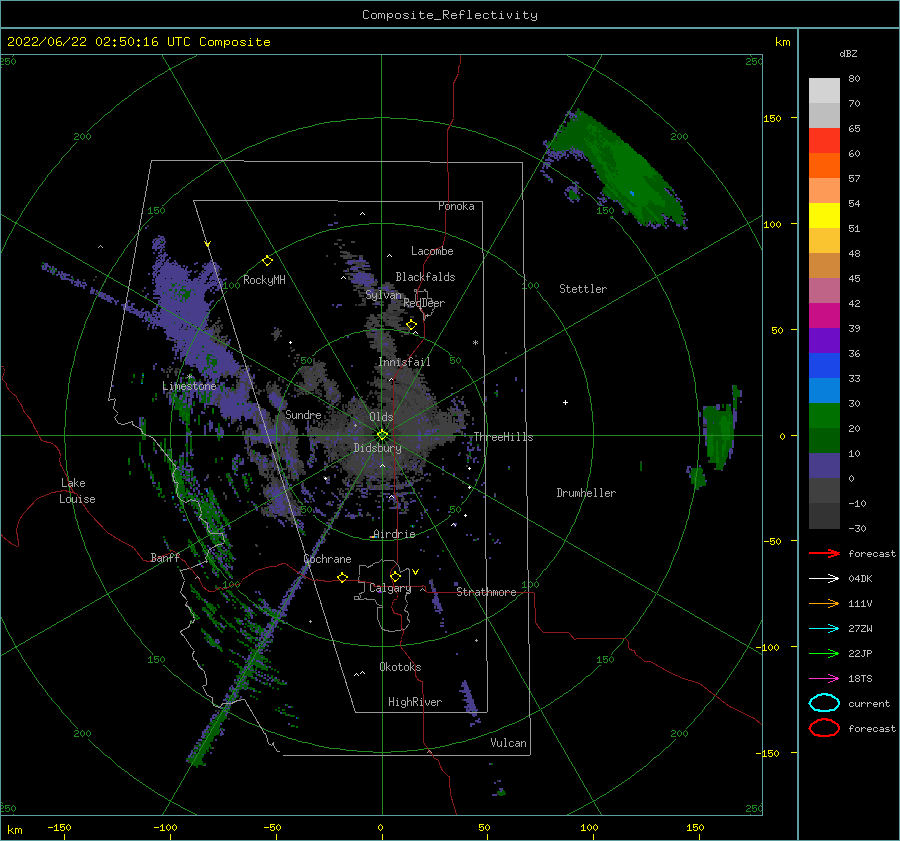Screen dimensions: 900x841
Task: Click the Composite_Reflectivity title
Action: 449,15
